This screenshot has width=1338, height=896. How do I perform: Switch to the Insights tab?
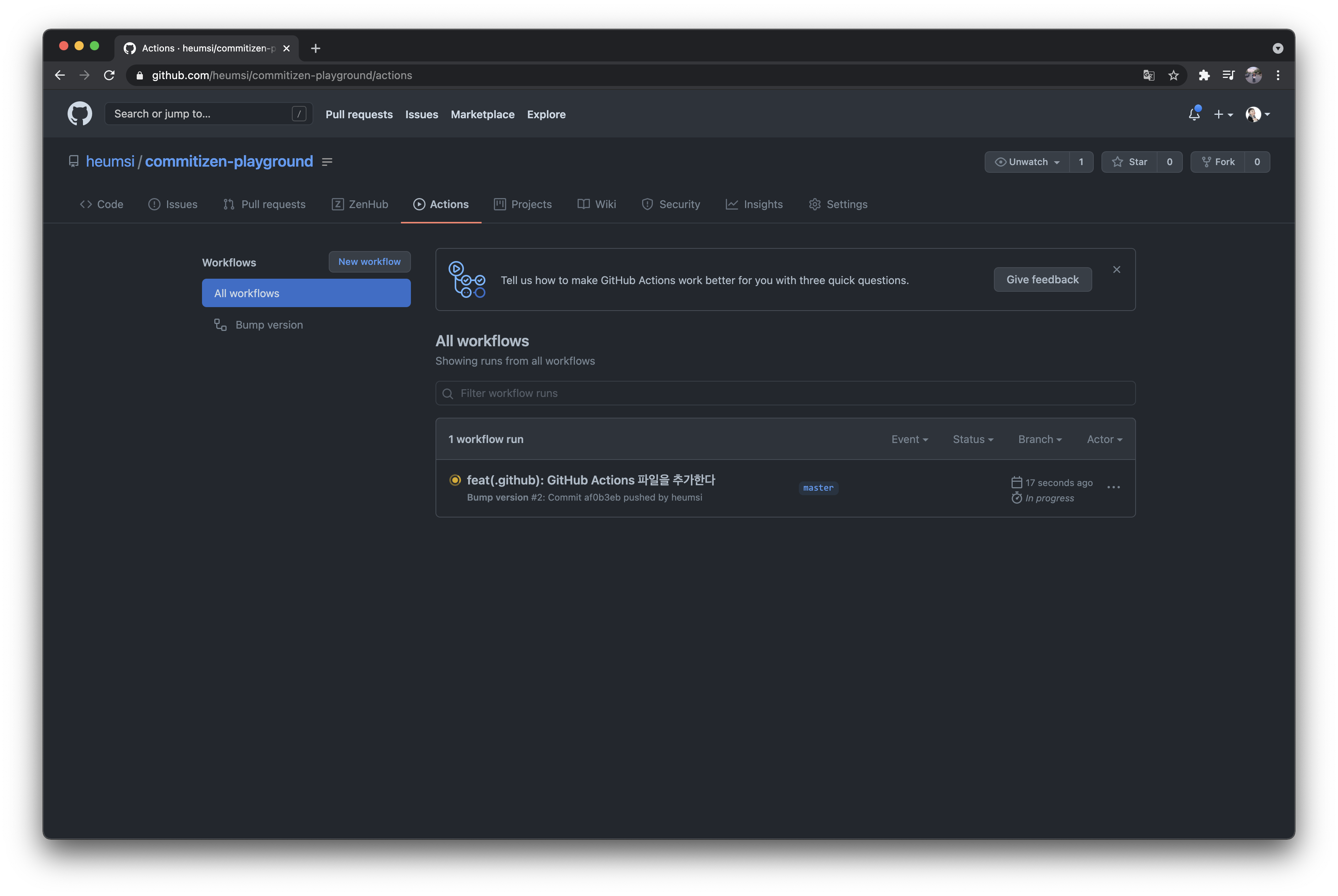754,205
